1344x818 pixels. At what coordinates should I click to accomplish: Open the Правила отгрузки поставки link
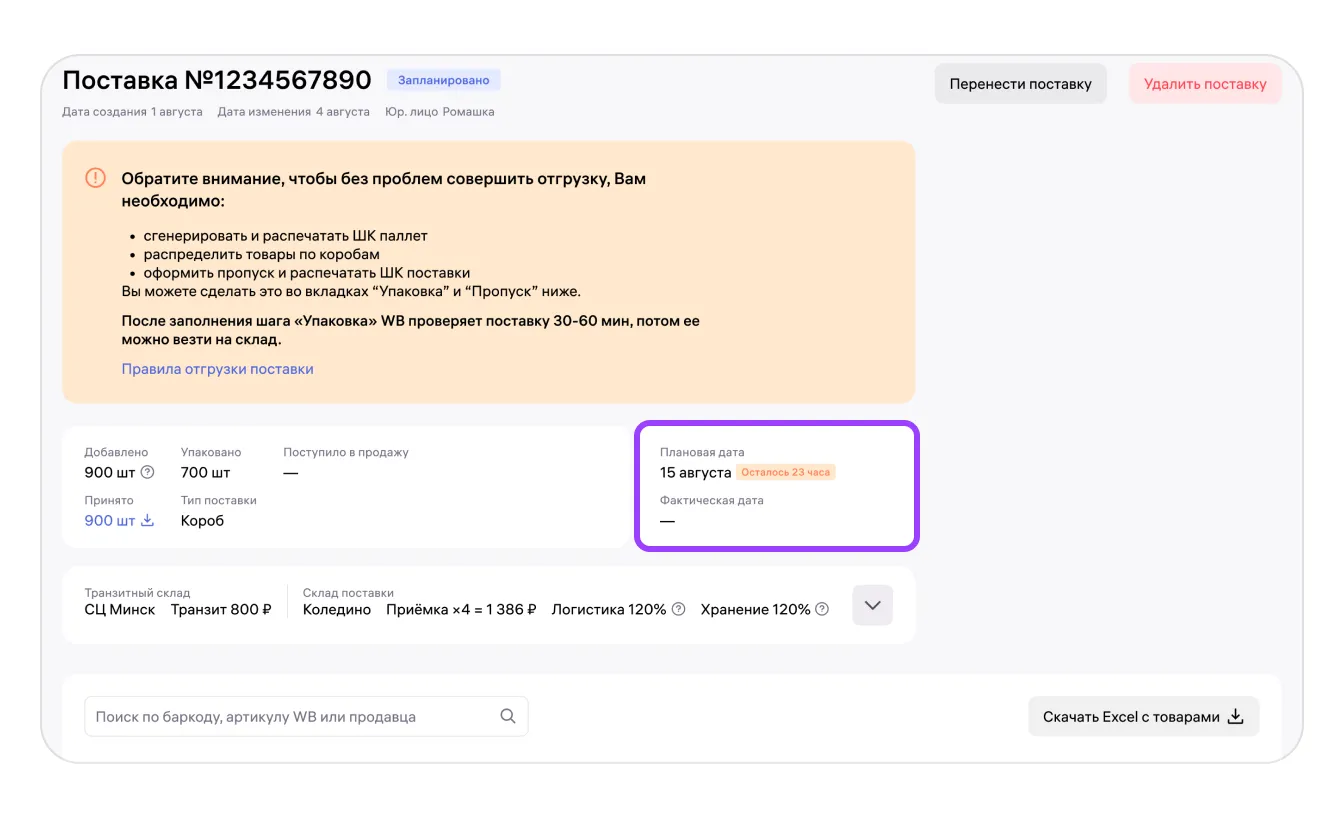pos(218,369)
